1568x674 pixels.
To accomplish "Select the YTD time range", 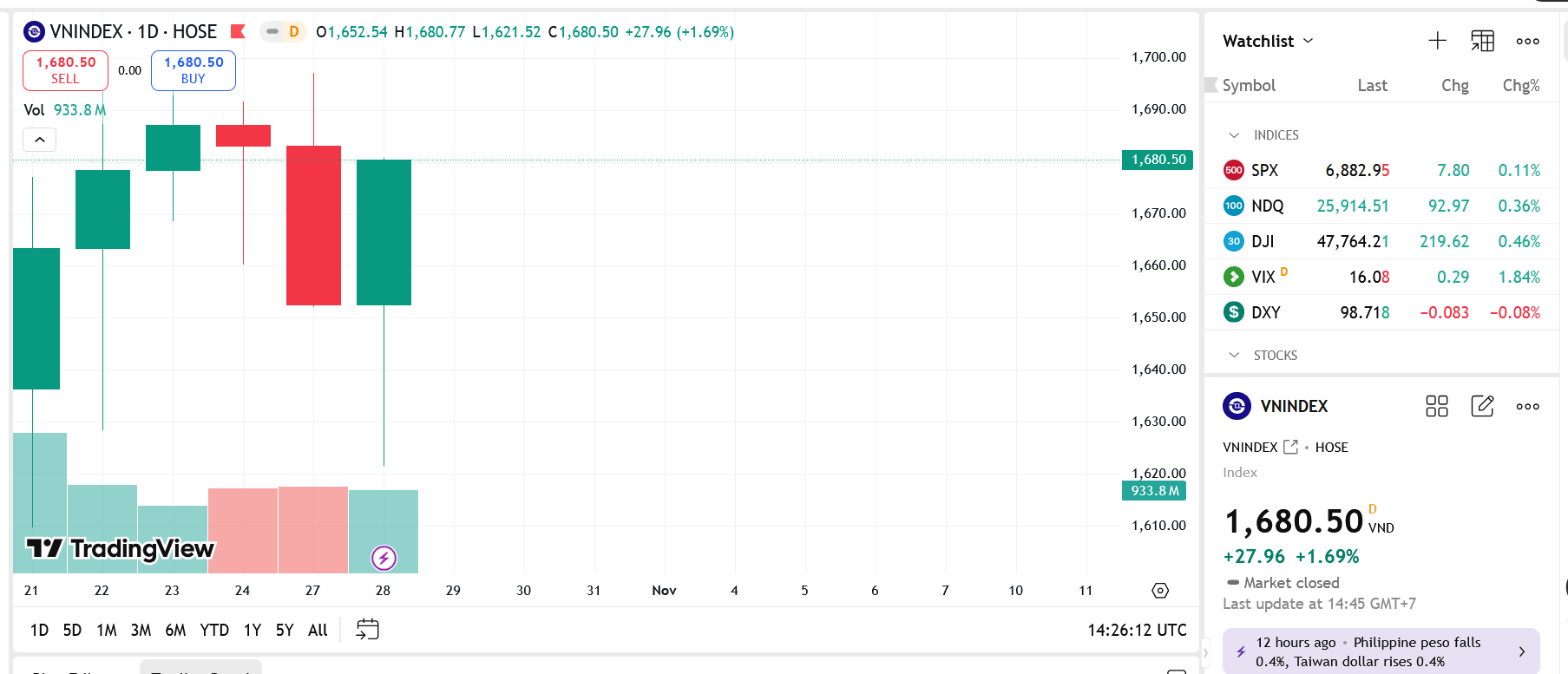I will 214,630.
